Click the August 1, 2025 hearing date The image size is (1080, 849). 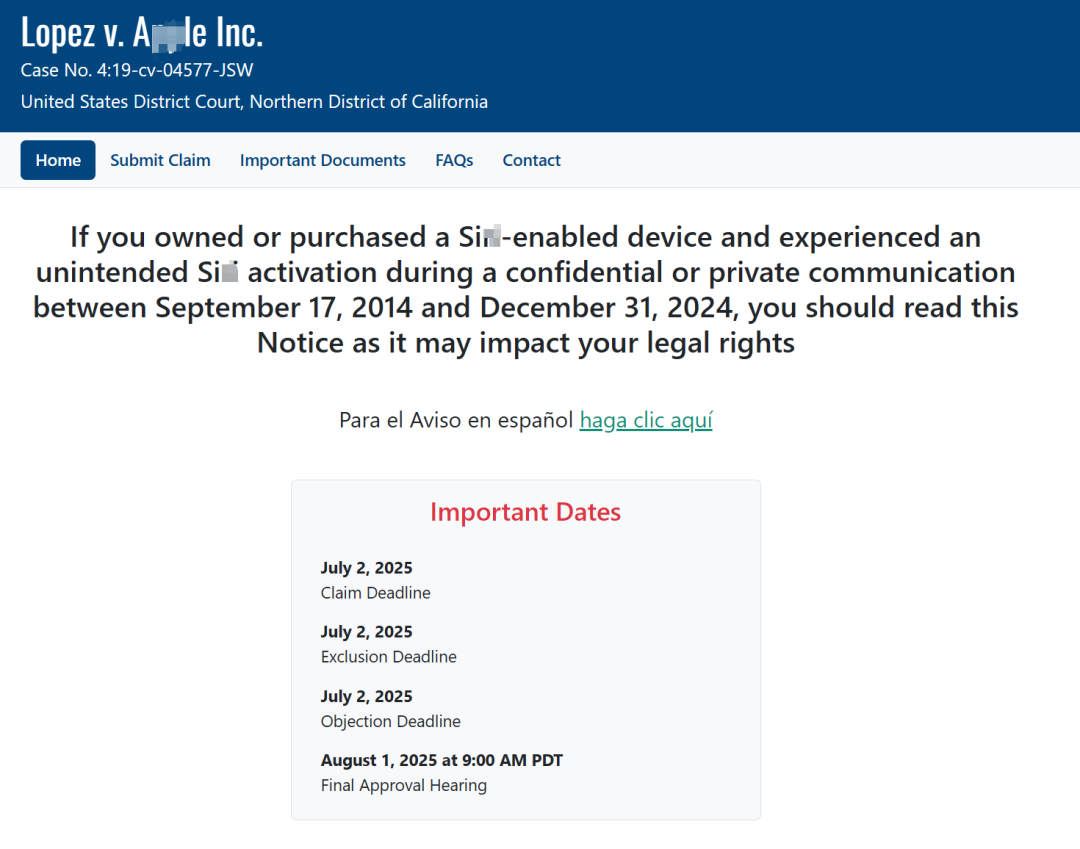point(441,760)
